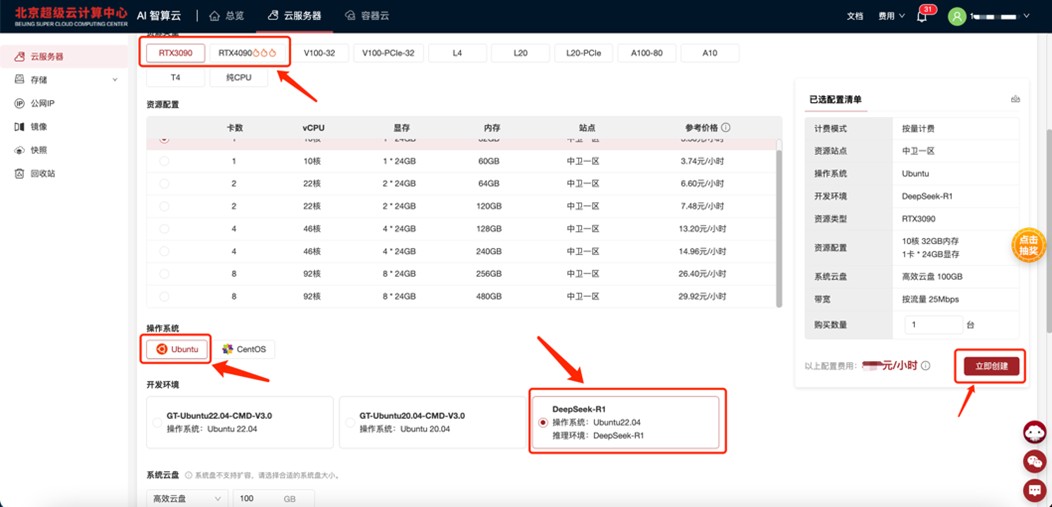Choose the Ubuntu operating system

point(177,349)
